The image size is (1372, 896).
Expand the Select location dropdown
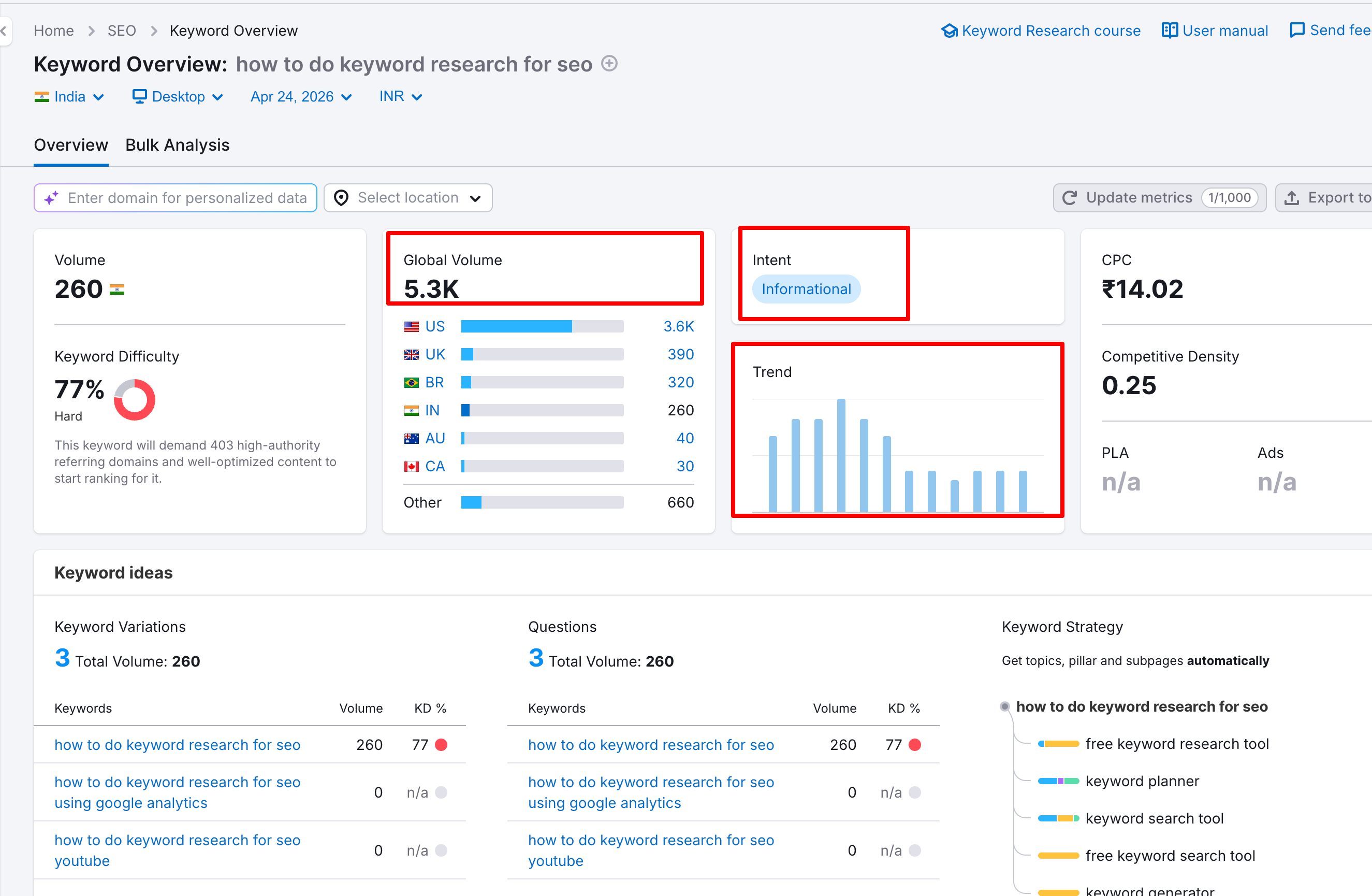point(476,198)
